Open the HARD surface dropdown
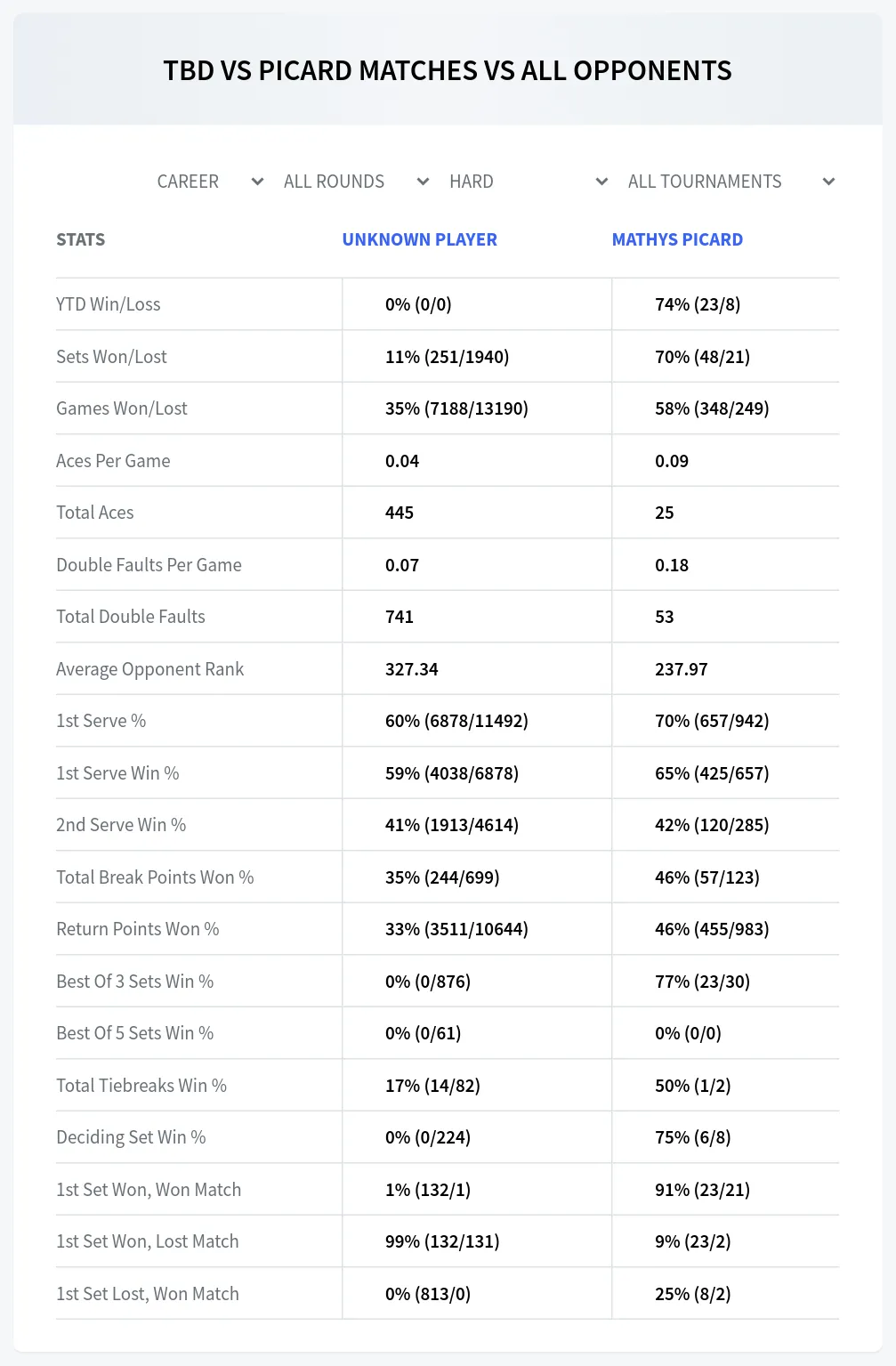Viewport: 896px width, 1366px height. [x=529, y=182]
